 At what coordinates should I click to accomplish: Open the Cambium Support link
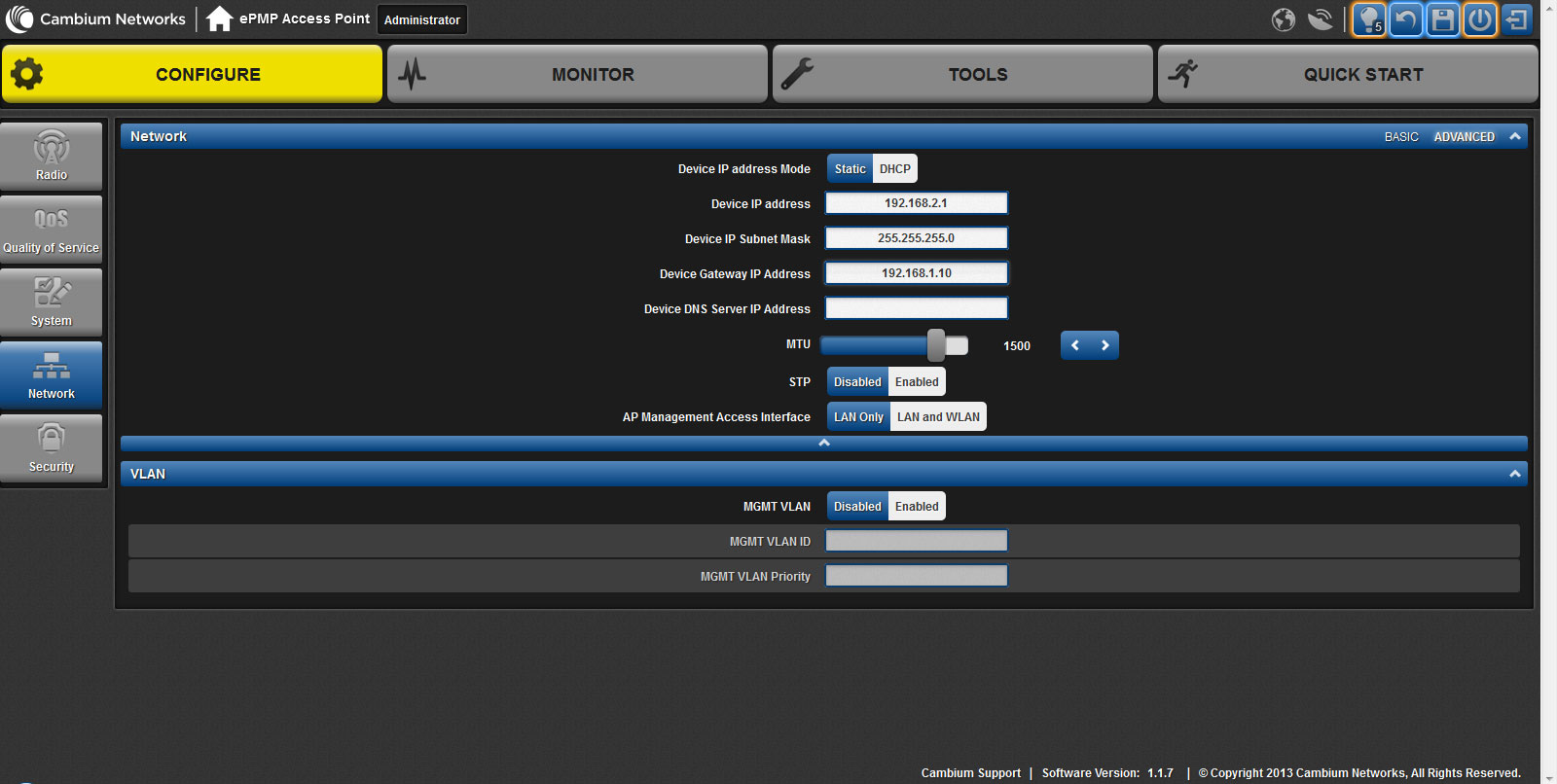(x=970, y=773)
